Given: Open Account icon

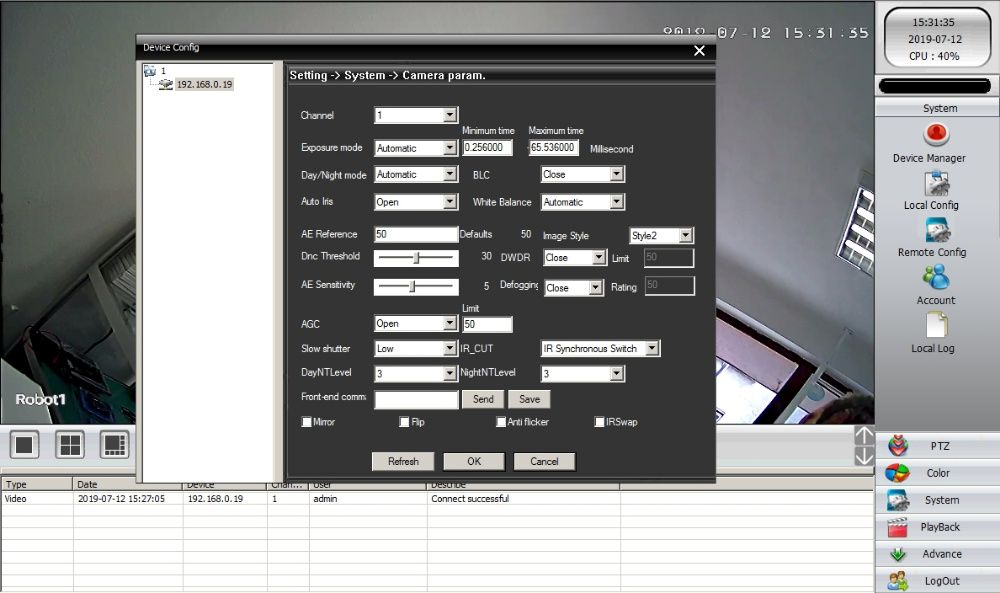Looking at the screenshot, I should pyautogui.click(x=936, y=277).
